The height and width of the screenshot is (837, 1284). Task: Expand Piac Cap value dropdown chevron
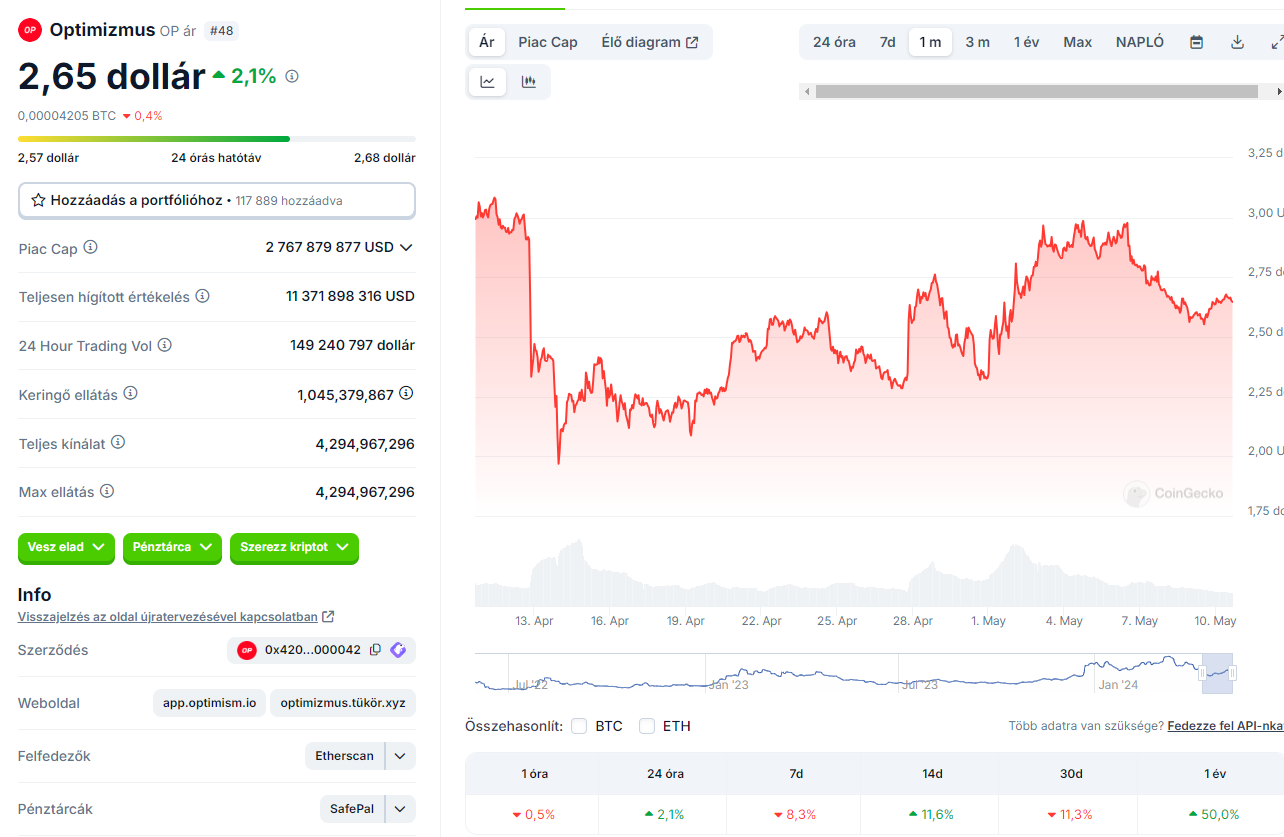tap(406, 247)
